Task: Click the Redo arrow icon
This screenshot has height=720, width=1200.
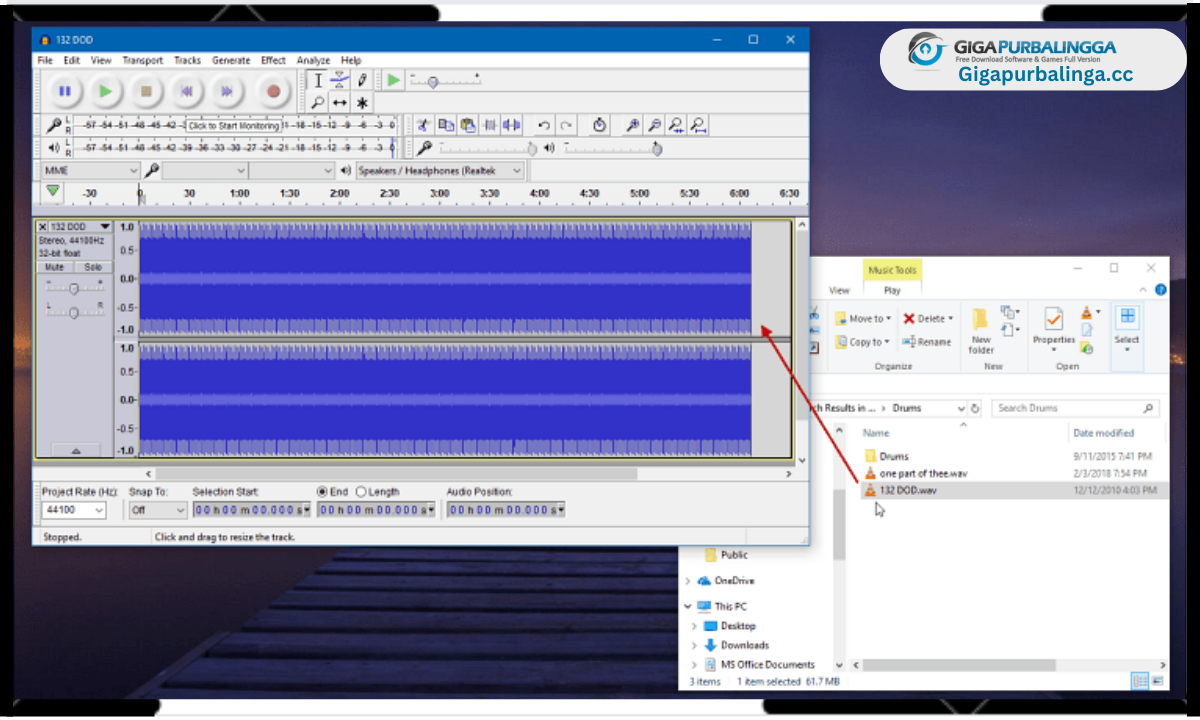Action: click(x=566, y=125)
